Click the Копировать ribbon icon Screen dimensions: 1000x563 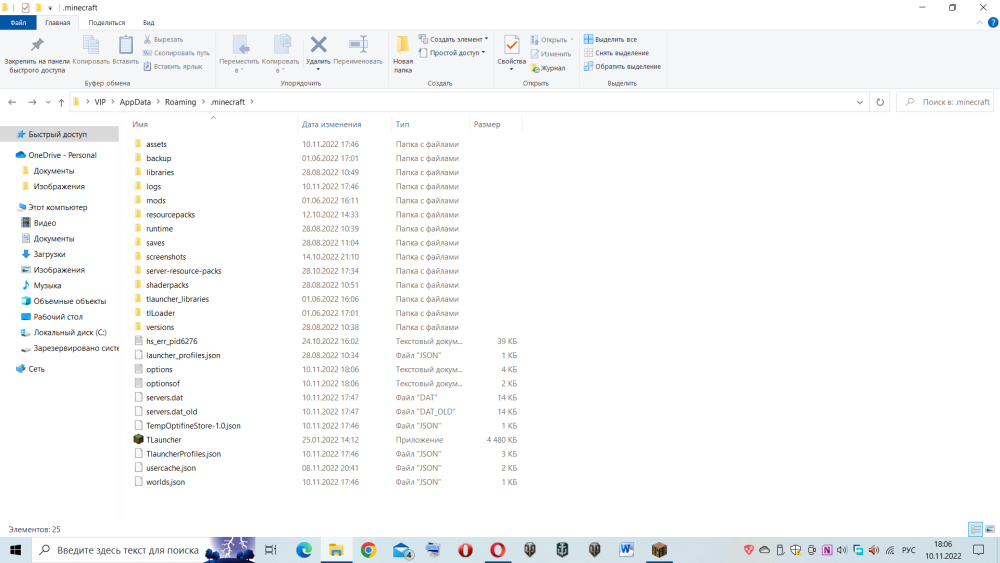(91, 50)
